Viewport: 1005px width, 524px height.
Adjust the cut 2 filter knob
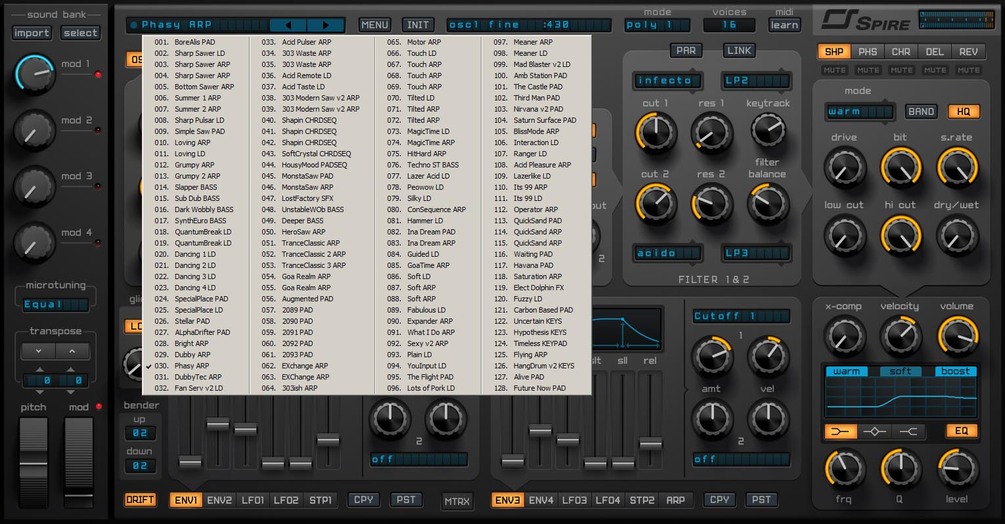coord(656,204)
